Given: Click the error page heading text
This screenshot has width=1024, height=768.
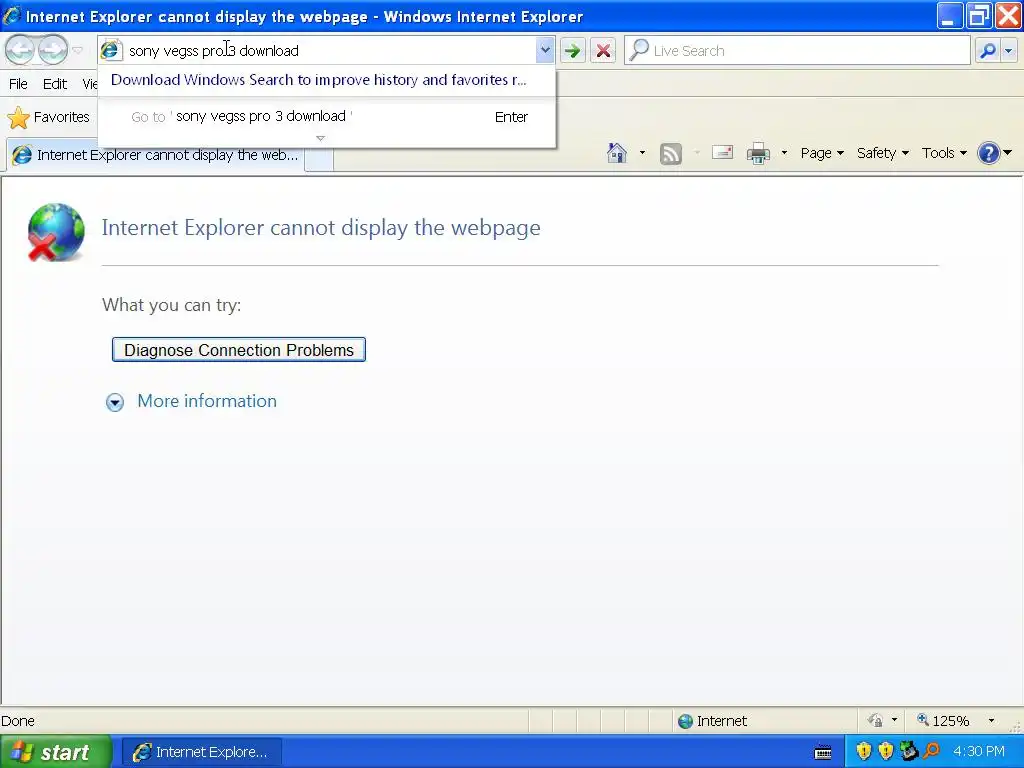Looking at the screenshot, I should 321,227.
